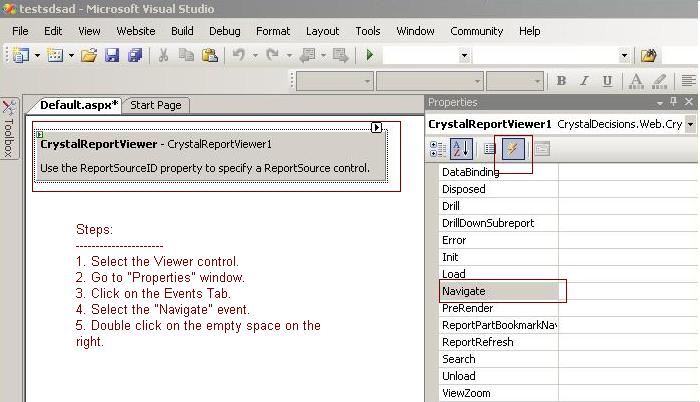700x402 pixels.
Task: Open the Undo history dropdown arrow
Action: 255,56
